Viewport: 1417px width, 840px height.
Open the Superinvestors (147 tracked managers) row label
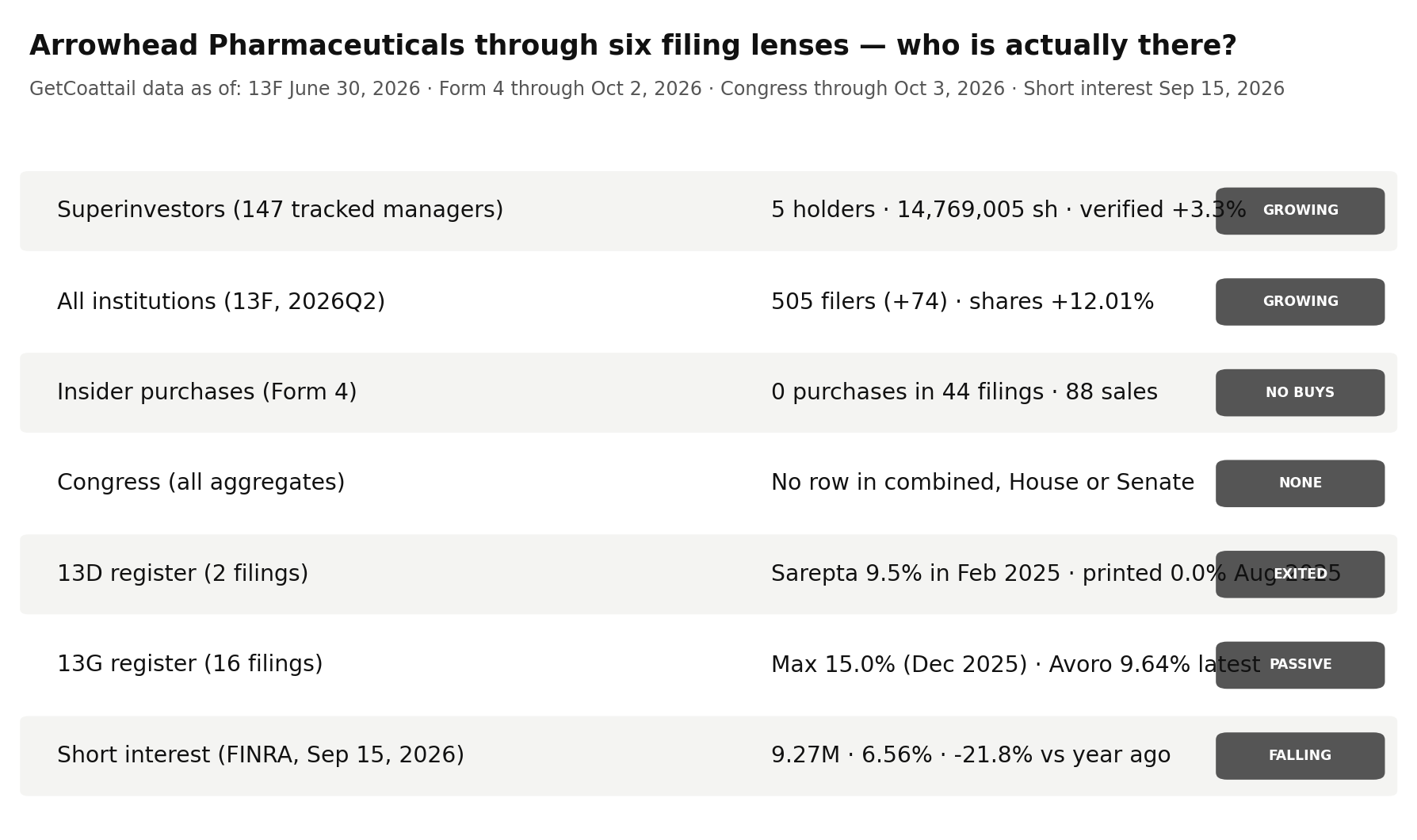[280, 211]
